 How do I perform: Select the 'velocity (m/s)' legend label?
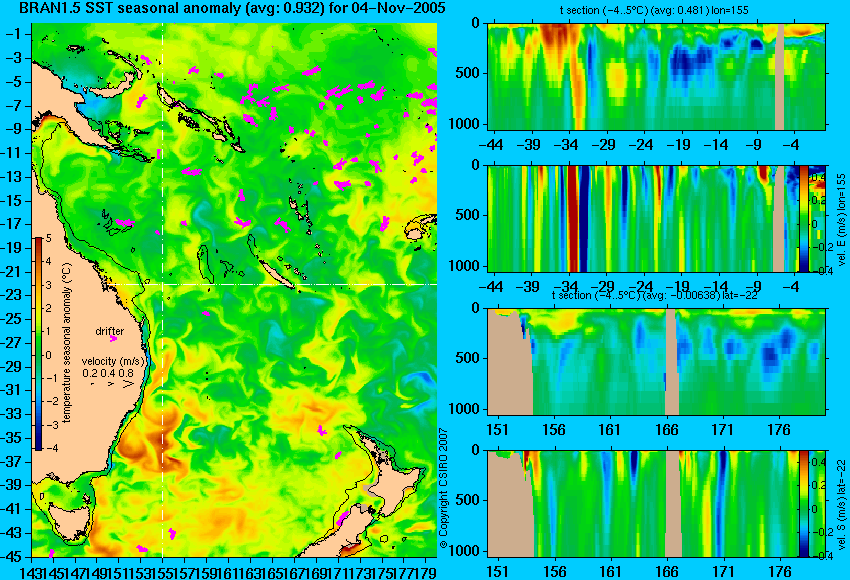(x=114, y=361)
